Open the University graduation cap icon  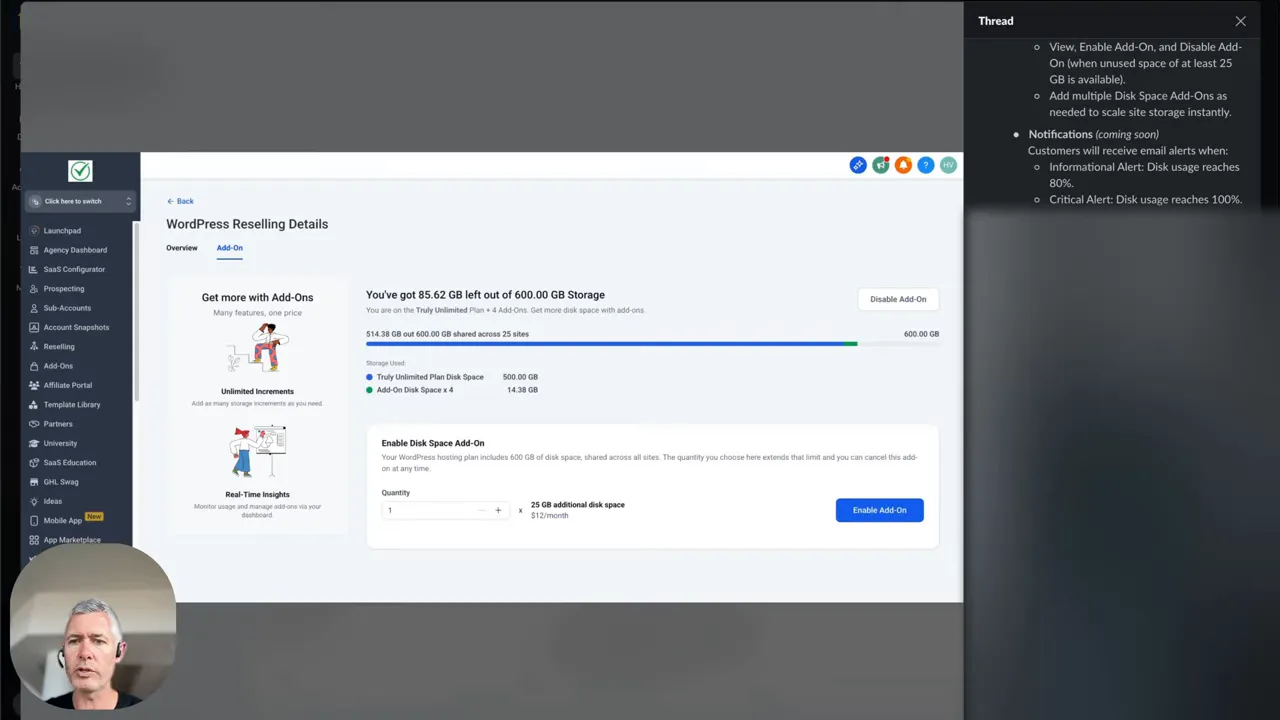pyautogui.click(x=34, y=443)
